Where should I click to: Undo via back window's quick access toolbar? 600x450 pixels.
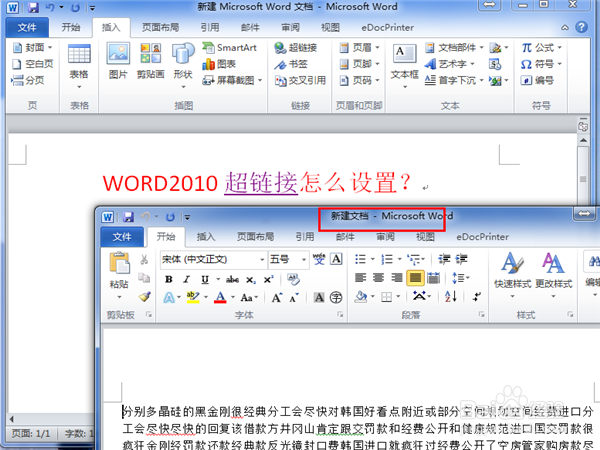coord(50,7)
